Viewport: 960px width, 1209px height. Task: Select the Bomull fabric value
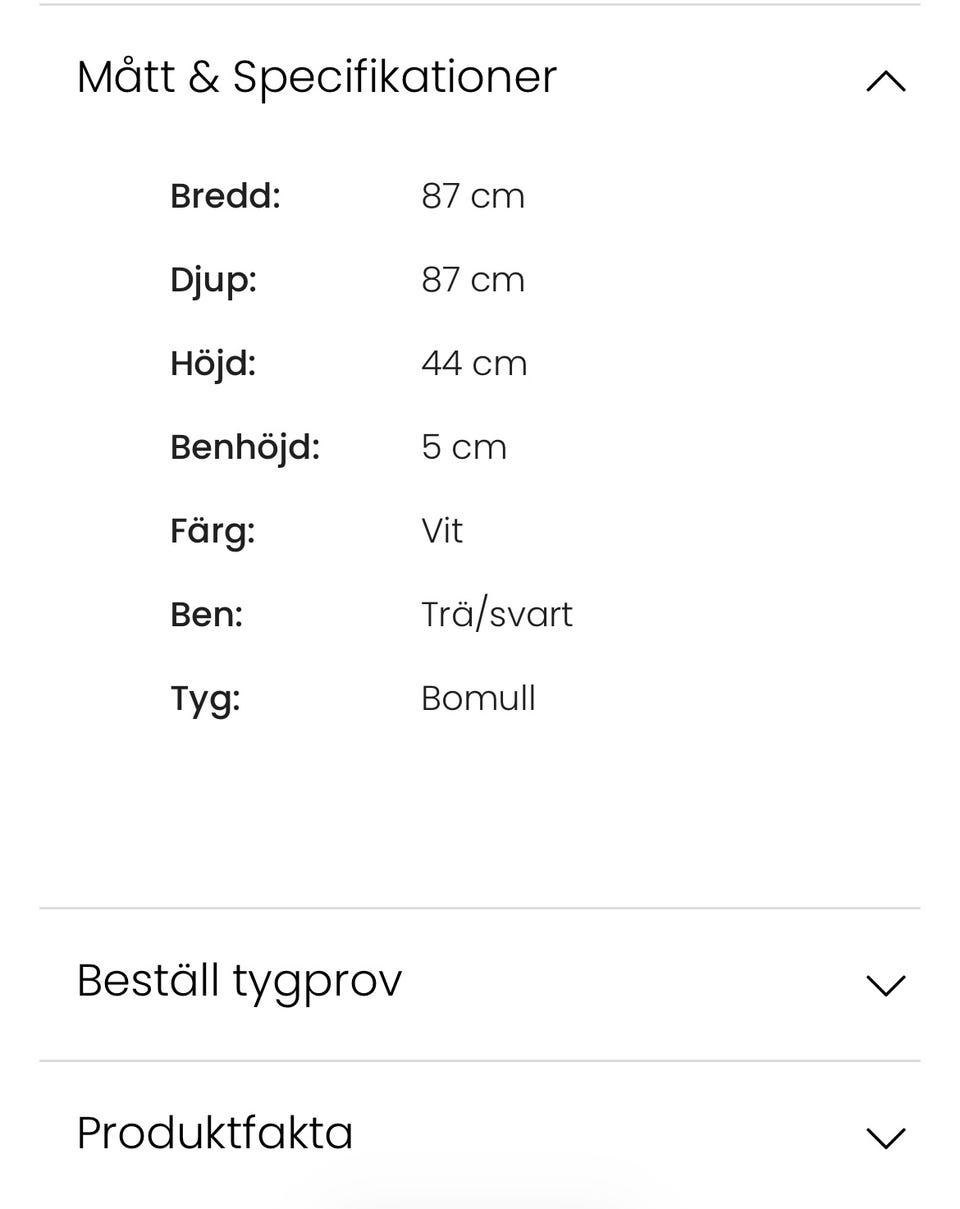tap(478, 698)
